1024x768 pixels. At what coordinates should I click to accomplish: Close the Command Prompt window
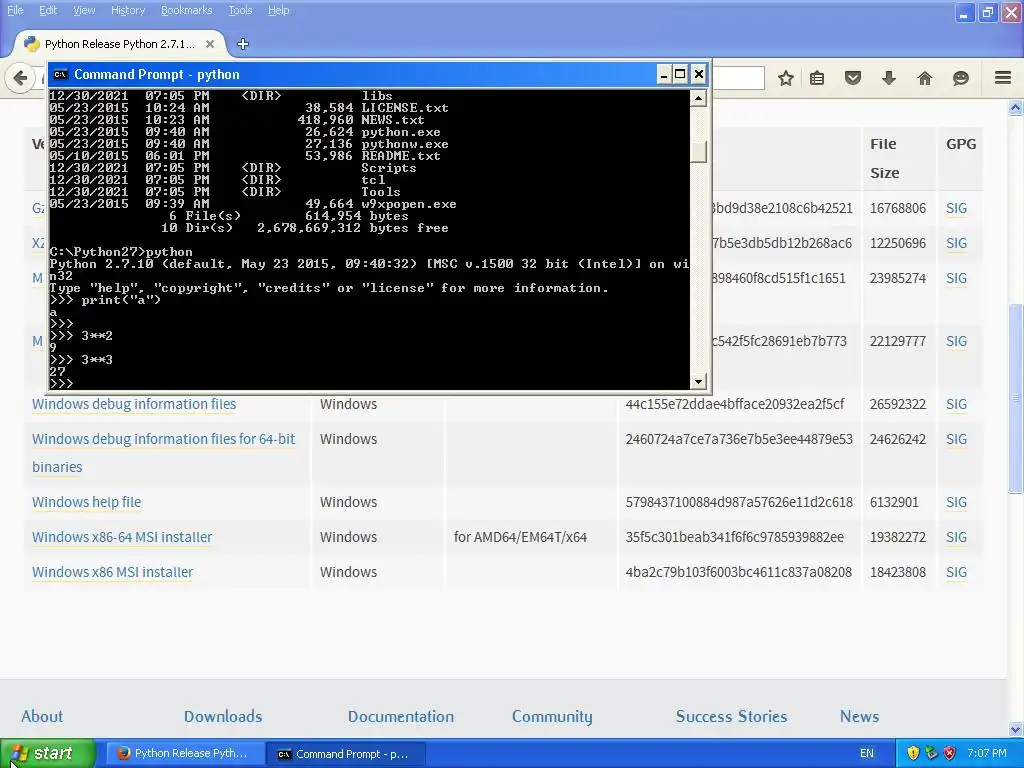click(699, 74)
